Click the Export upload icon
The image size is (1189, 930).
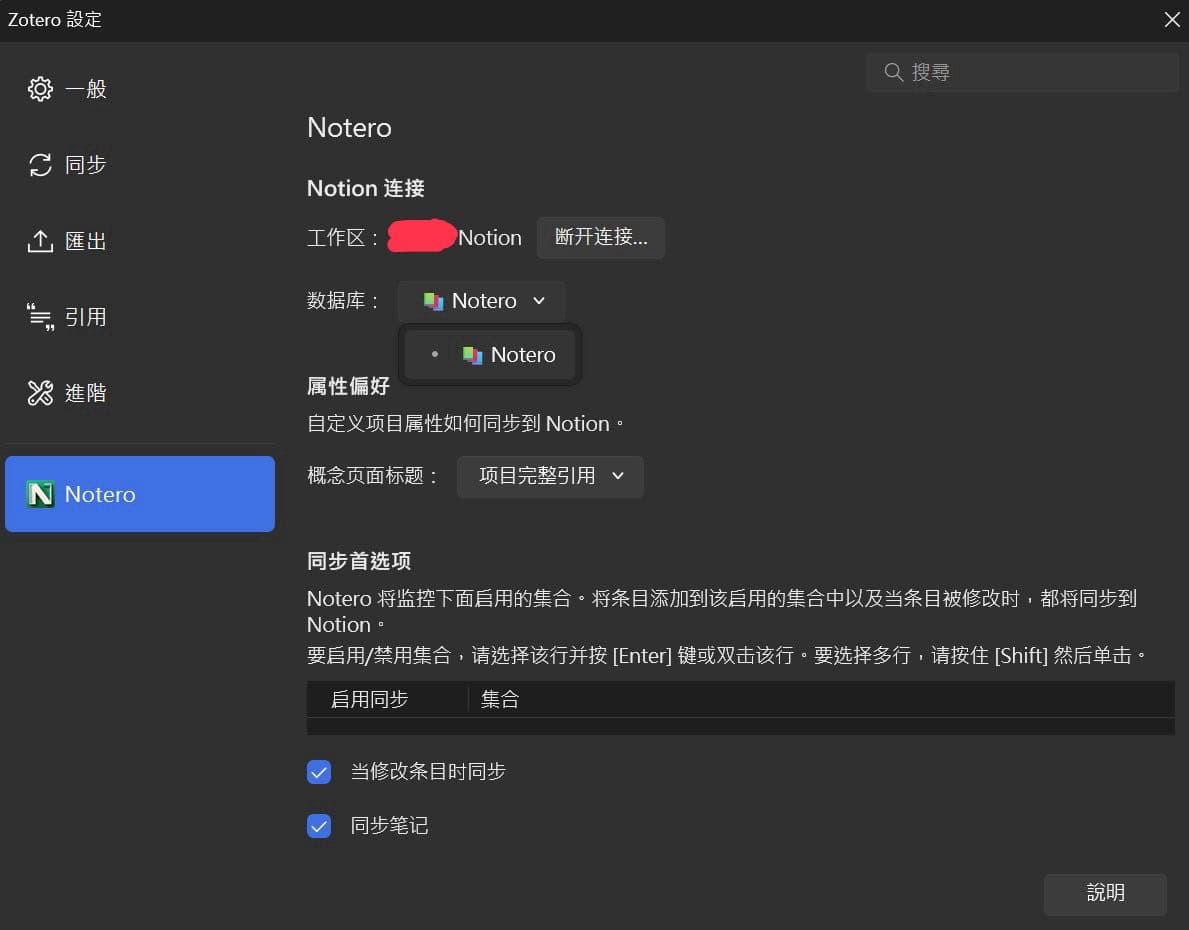[x=40, y=241]
